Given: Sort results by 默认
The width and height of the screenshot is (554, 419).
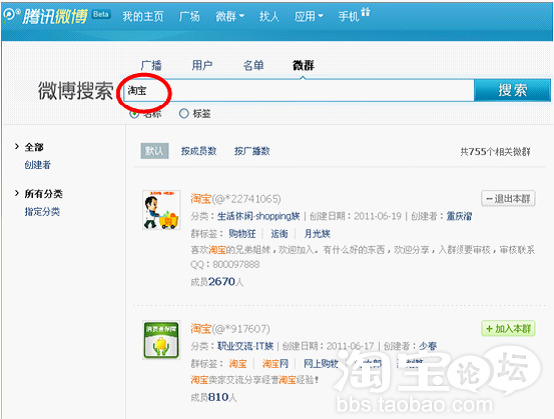Looking at the screenshot, I should pyautogui.click(x=154, y=151).
